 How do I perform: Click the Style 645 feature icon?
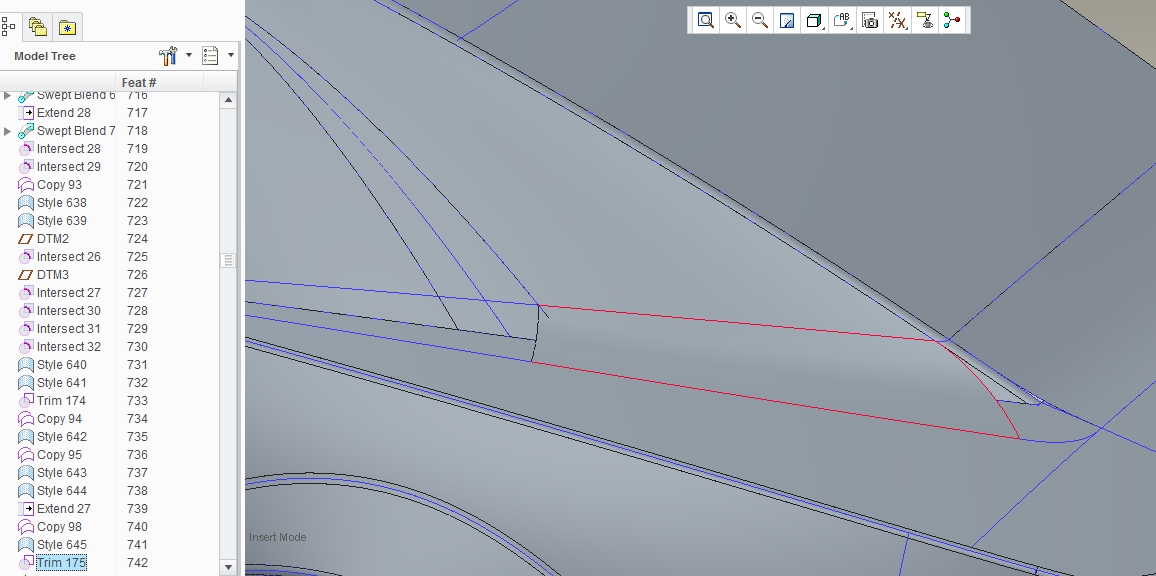click(26, 545)
